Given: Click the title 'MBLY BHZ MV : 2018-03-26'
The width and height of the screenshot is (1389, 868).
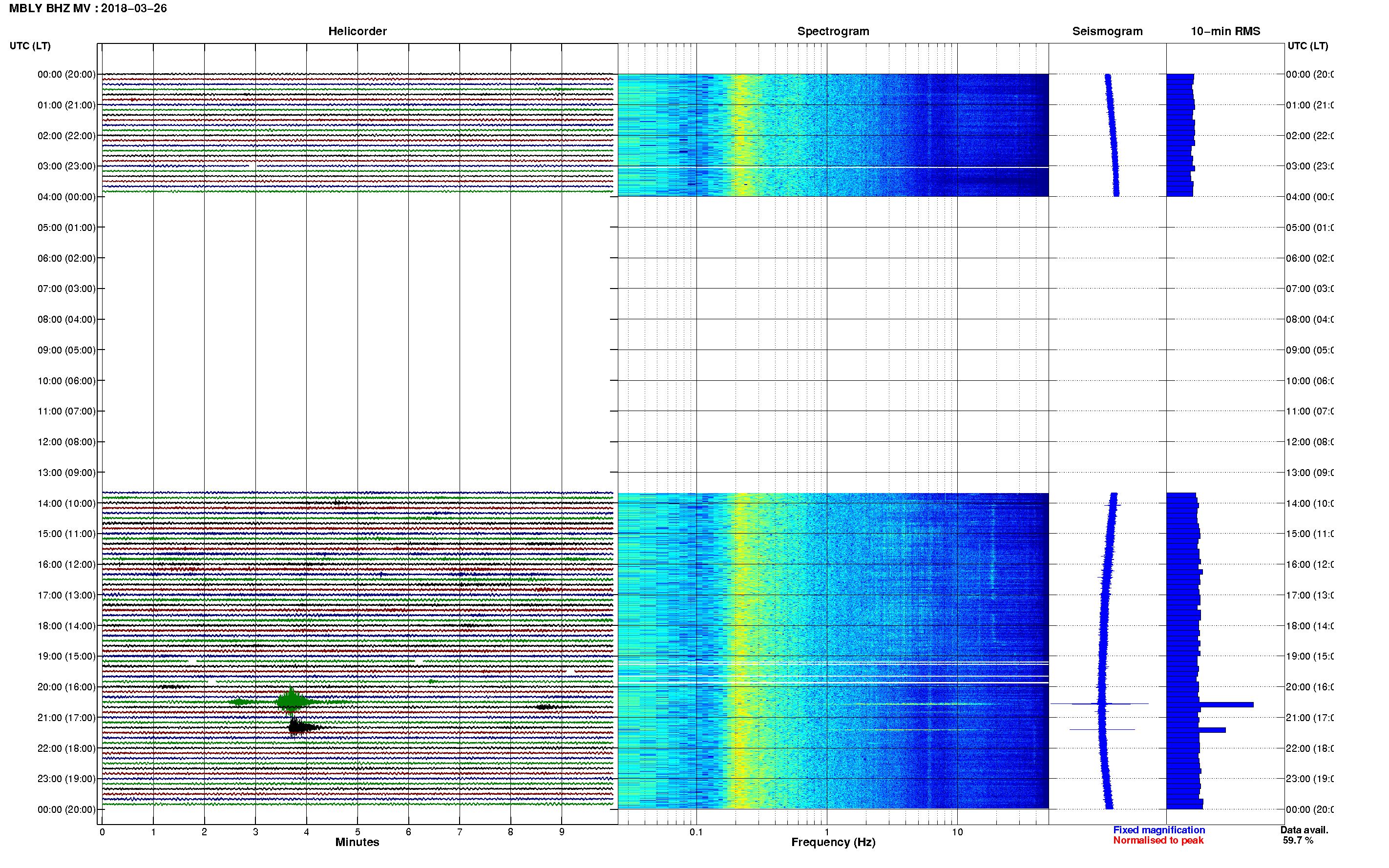Looking at the screenshot, I should click(x=88, y=9).
